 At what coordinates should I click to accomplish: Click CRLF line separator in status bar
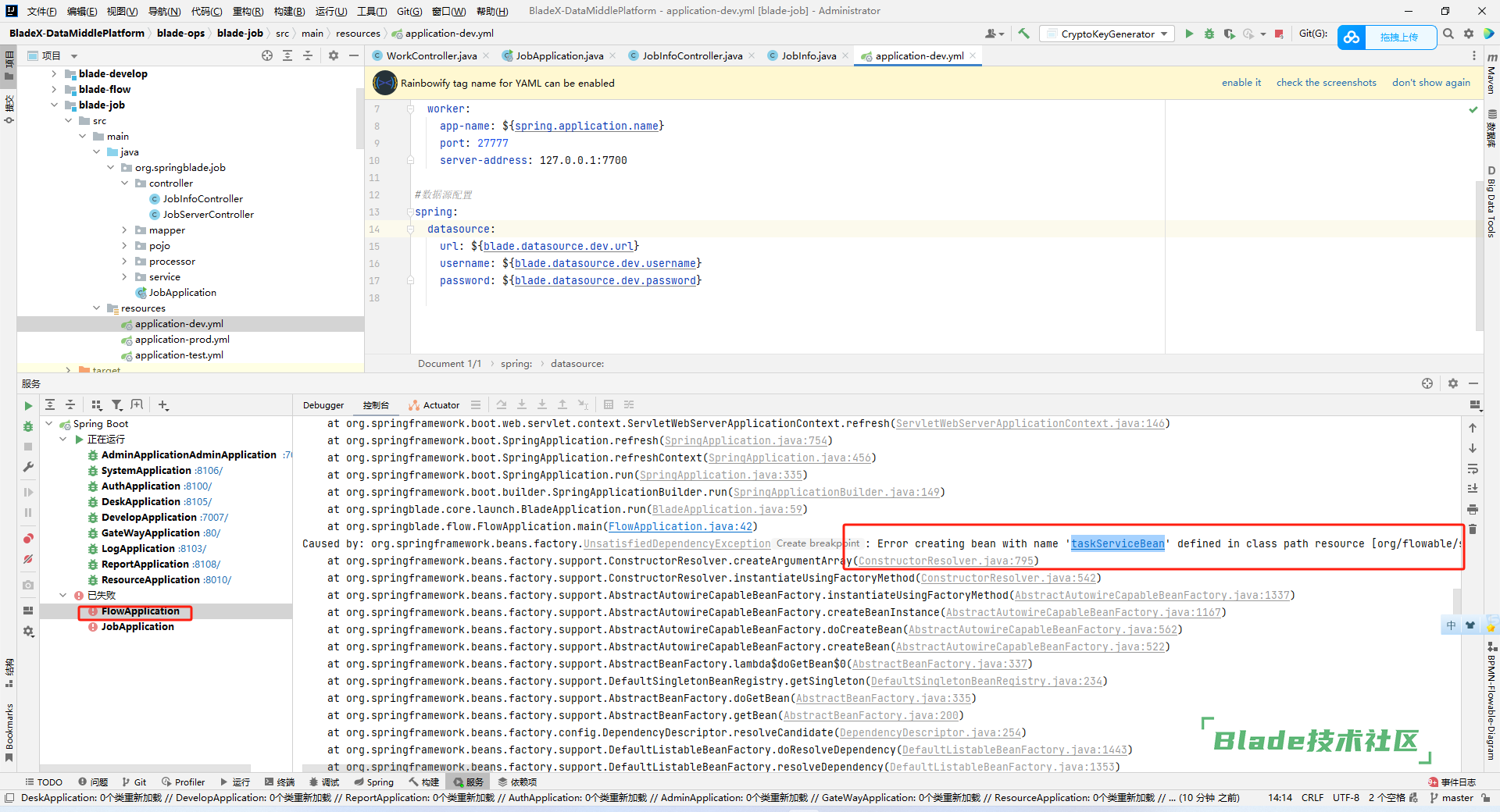[x=1312, y=798]
